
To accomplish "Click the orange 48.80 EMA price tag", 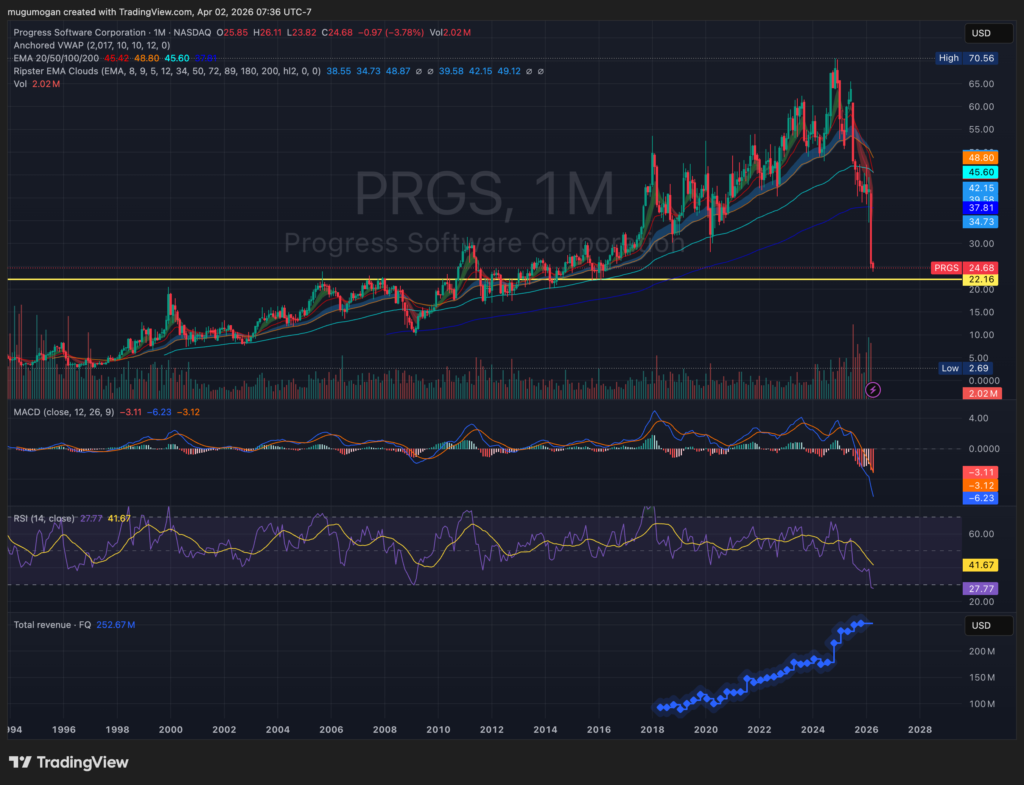I will tap(979, 158).
